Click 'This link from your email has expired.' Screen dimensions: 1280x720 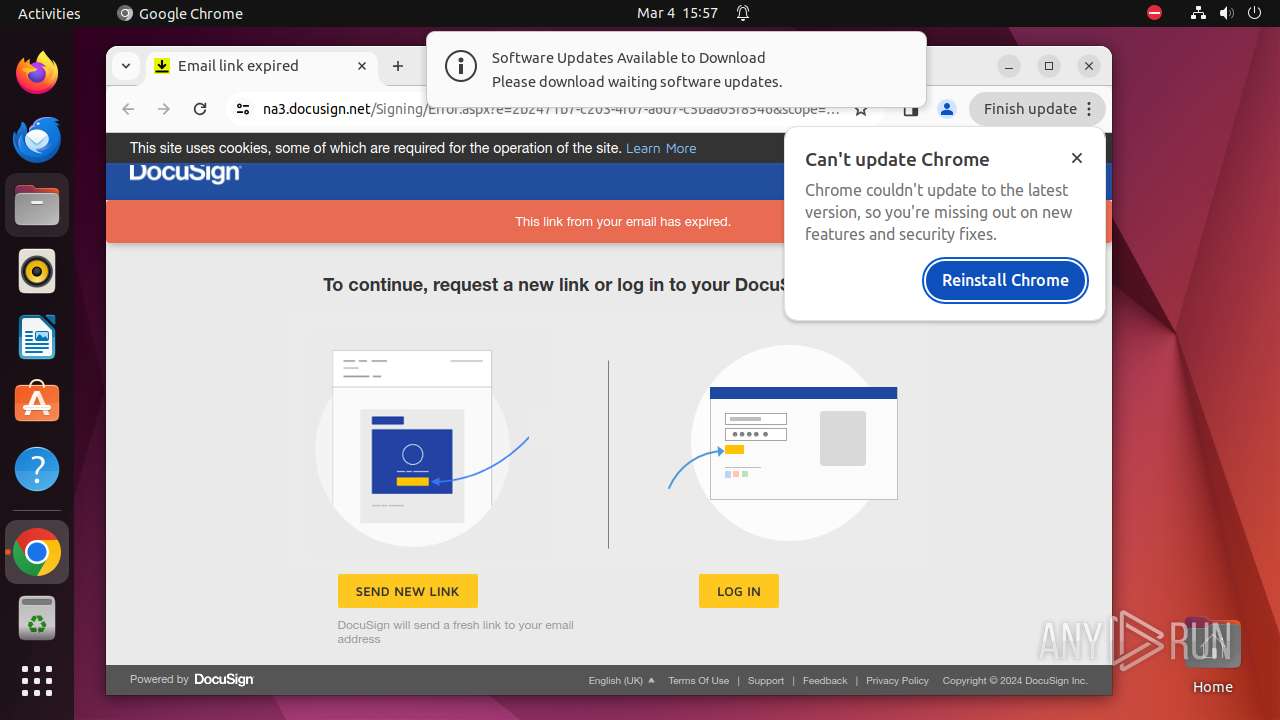point(623,222)
